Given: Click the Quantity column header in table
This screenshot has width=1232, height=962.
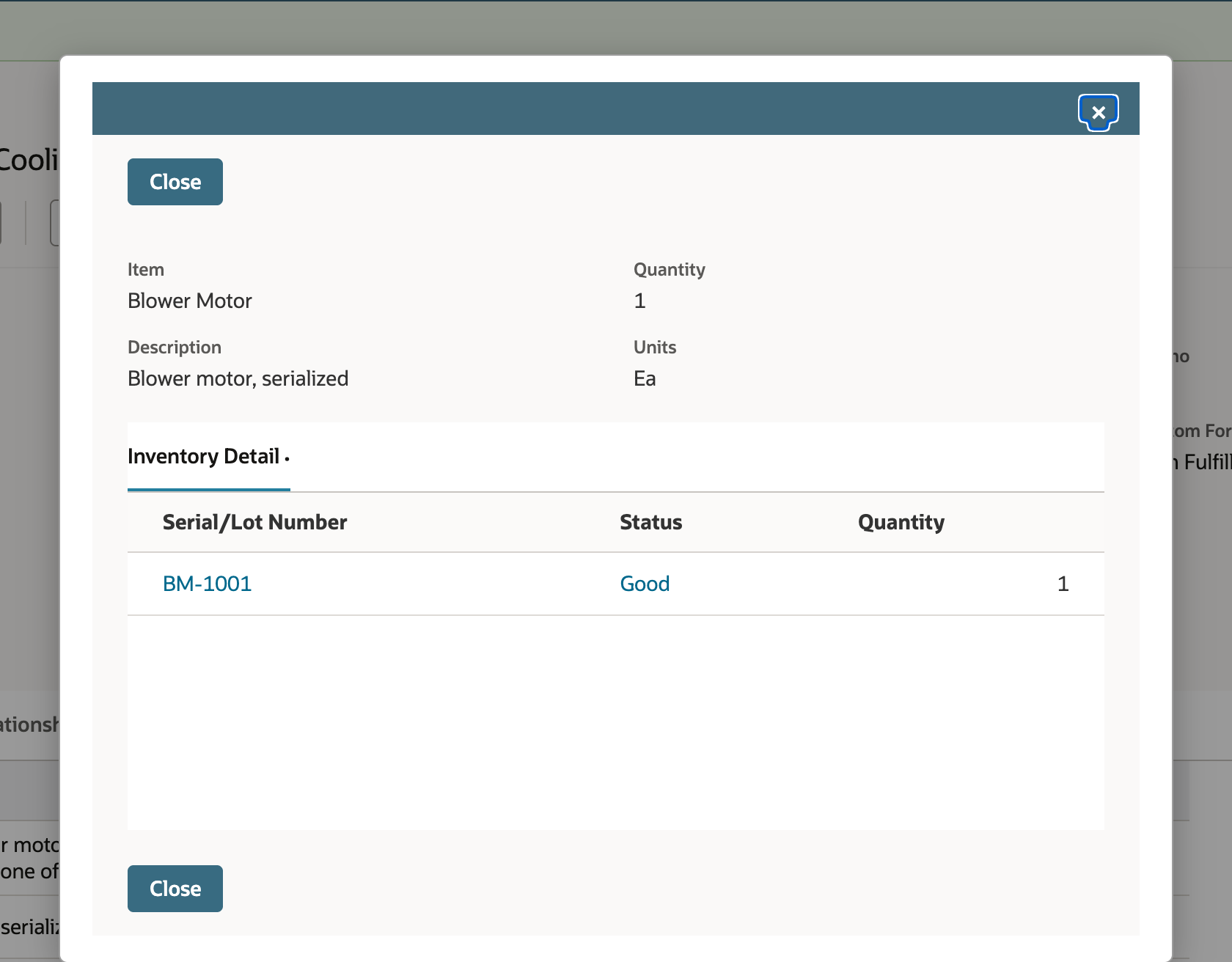Looking at the screenshot, I should point(901,522).
